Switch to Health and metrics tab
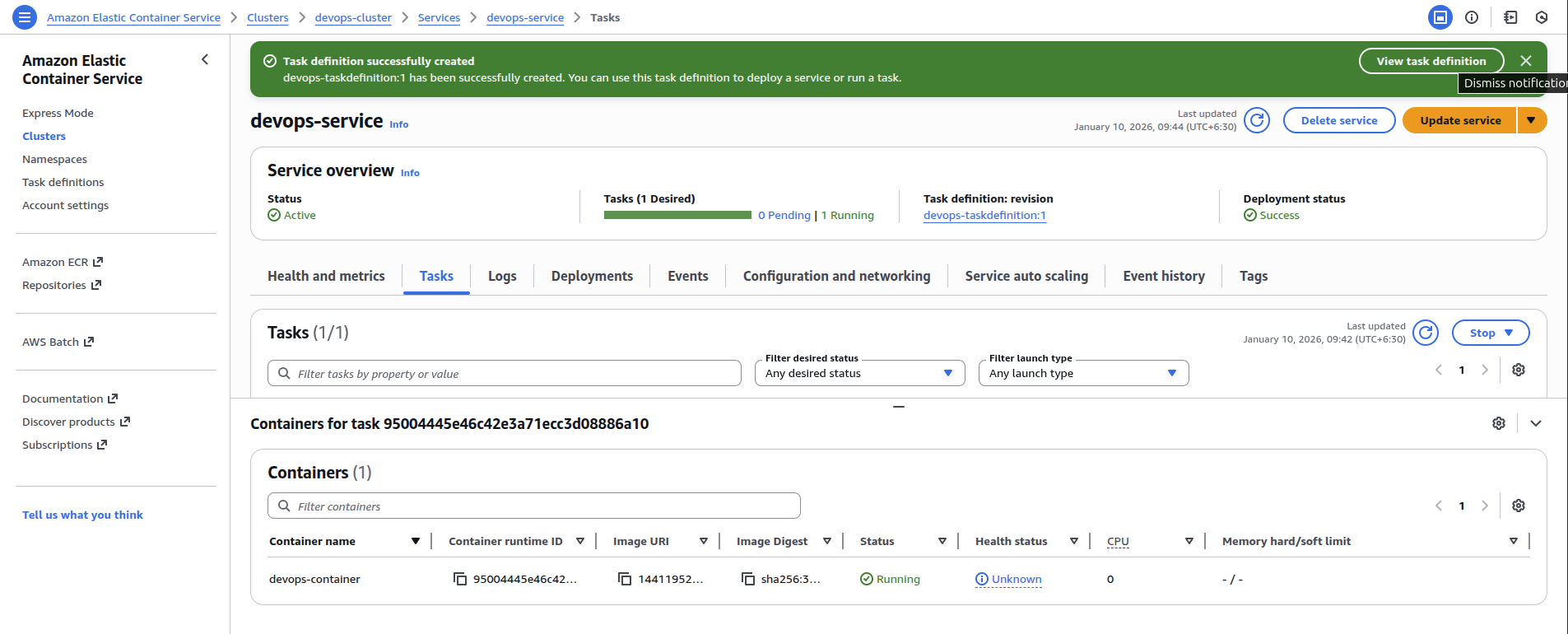The width and height of the screenshot is (1568, 634). click(x=326, y=276)
